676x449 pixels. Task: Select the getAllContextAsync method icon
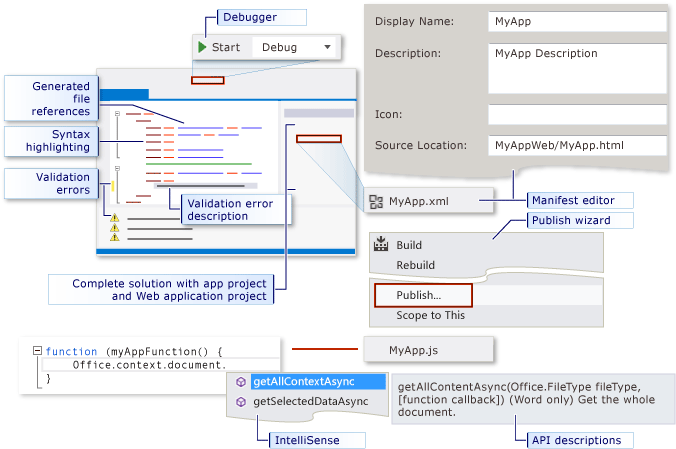point(240,382)
